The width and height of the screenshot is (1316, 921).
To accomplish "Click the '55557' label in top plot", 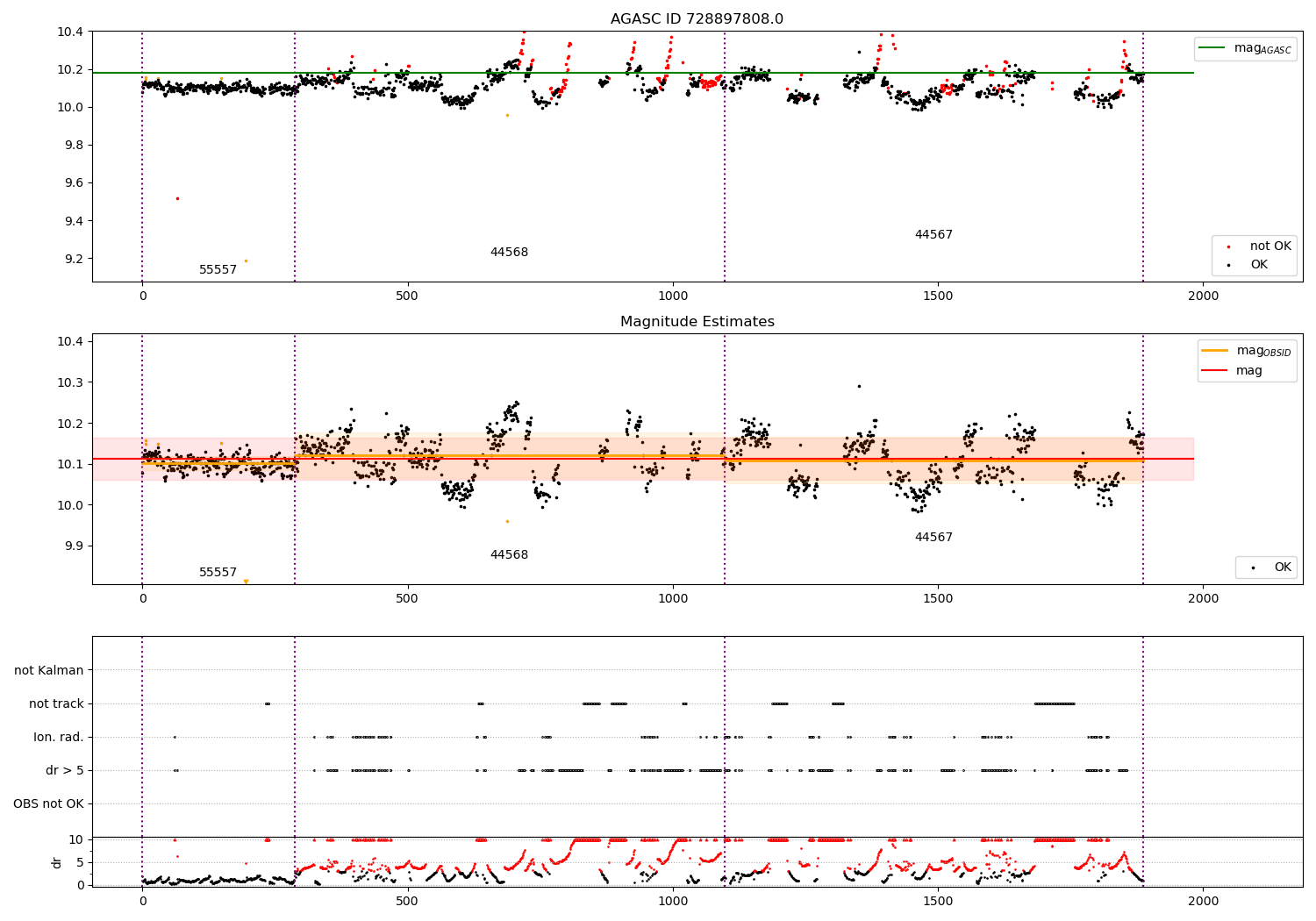I will pyautogui.click(x=218, y=269).
